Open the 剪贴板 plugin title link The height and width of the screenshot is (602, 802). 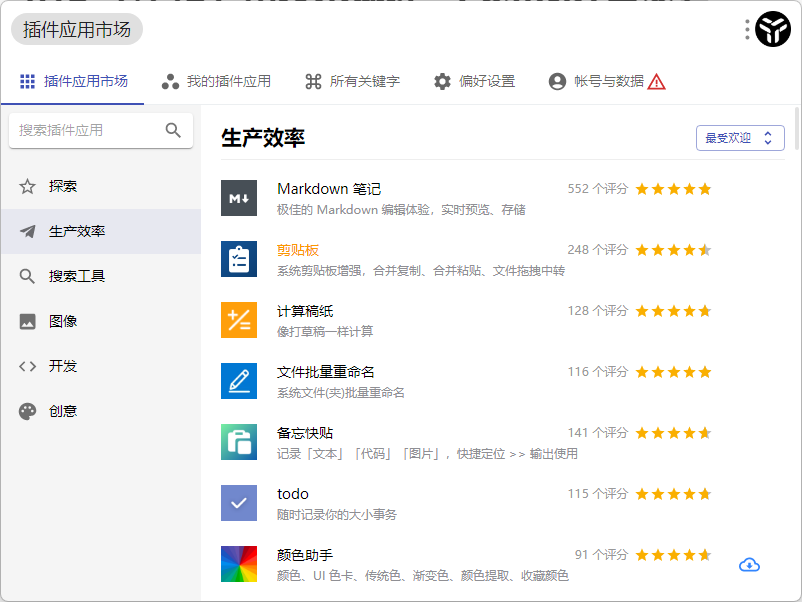point(298,250)
